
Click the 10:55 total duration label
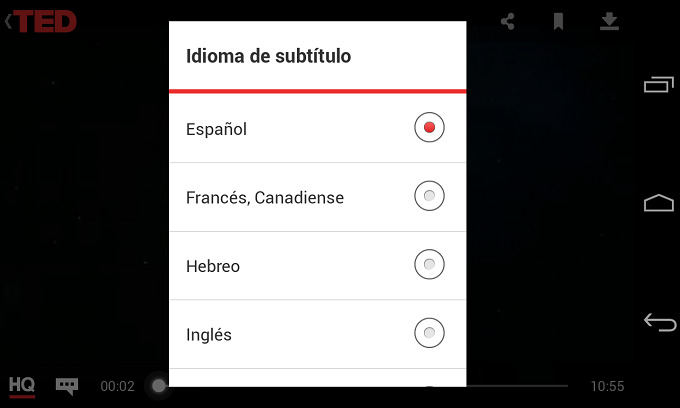(x=607, y=386)
